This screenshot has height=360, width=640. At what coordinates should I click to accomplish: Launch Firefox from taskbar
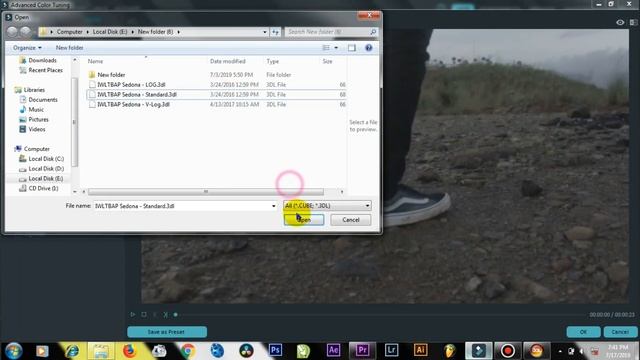click(x=129, y=351)
